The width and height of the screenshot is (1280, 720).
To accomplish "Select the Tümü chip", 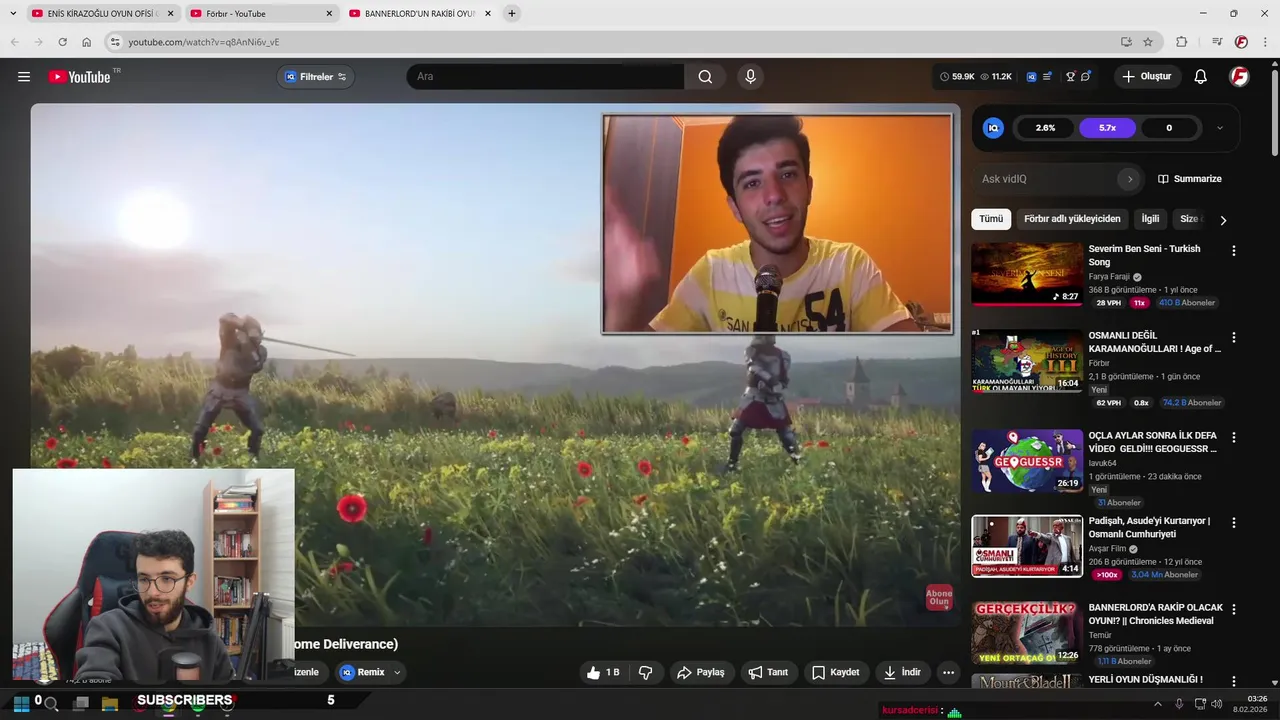I will 991,219.
